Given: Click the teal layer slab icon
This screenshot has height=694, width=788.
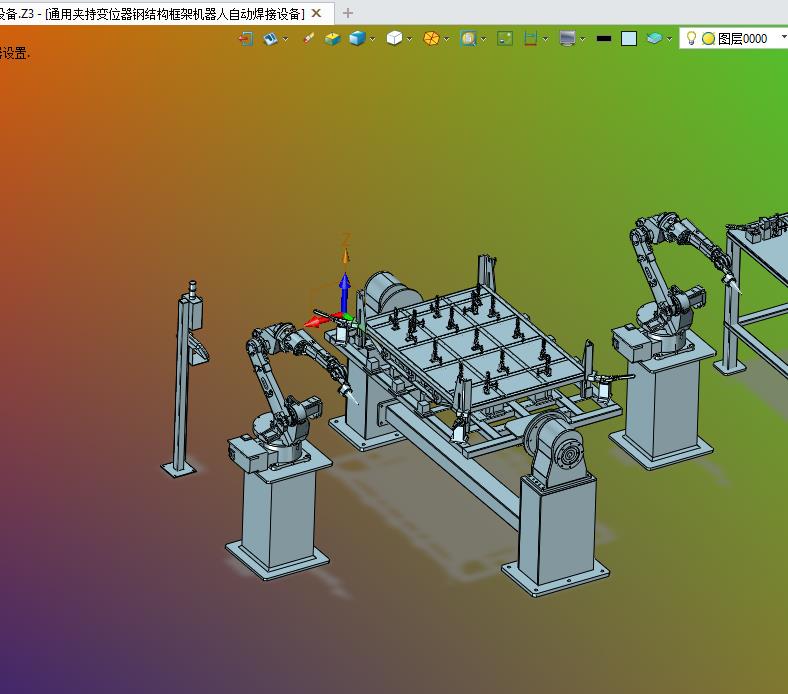Looking at the screenshot, I should pyautogui.click(x=654, y=39).
